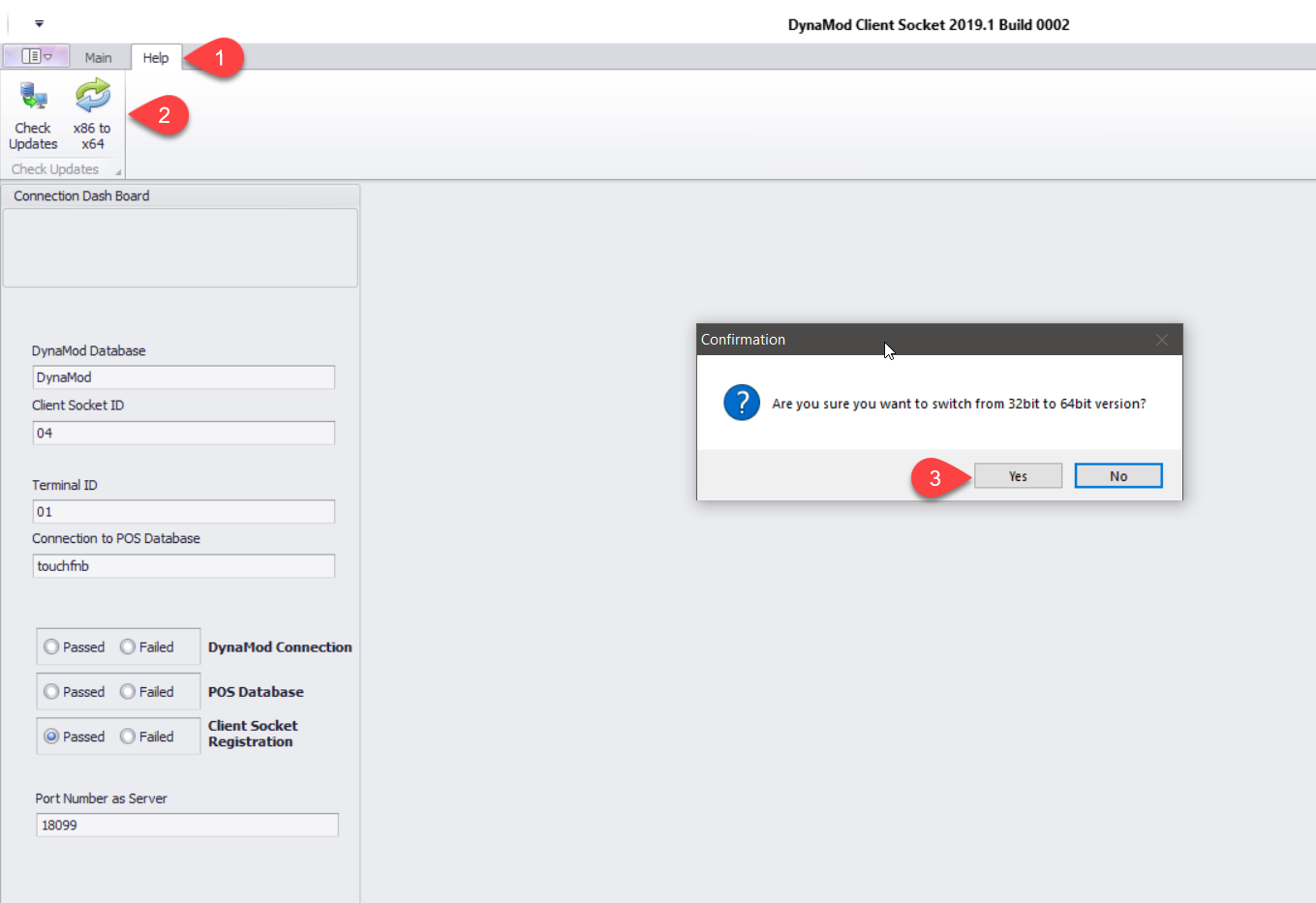Click the empty Connection Dash Board box

[x=180, y=248]
